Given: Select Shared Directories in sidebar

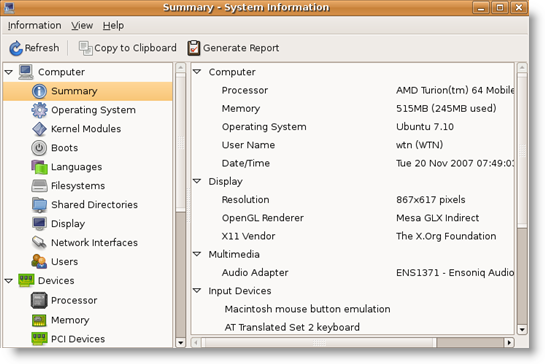Looking at the screenshot, I should (94, 205).
